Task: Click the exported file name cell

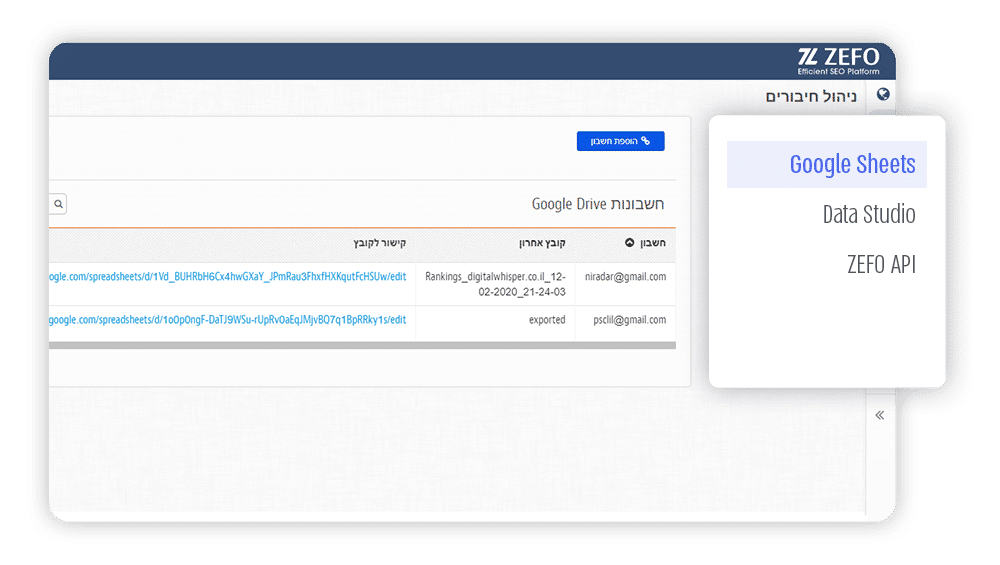Action: [547, 319]
